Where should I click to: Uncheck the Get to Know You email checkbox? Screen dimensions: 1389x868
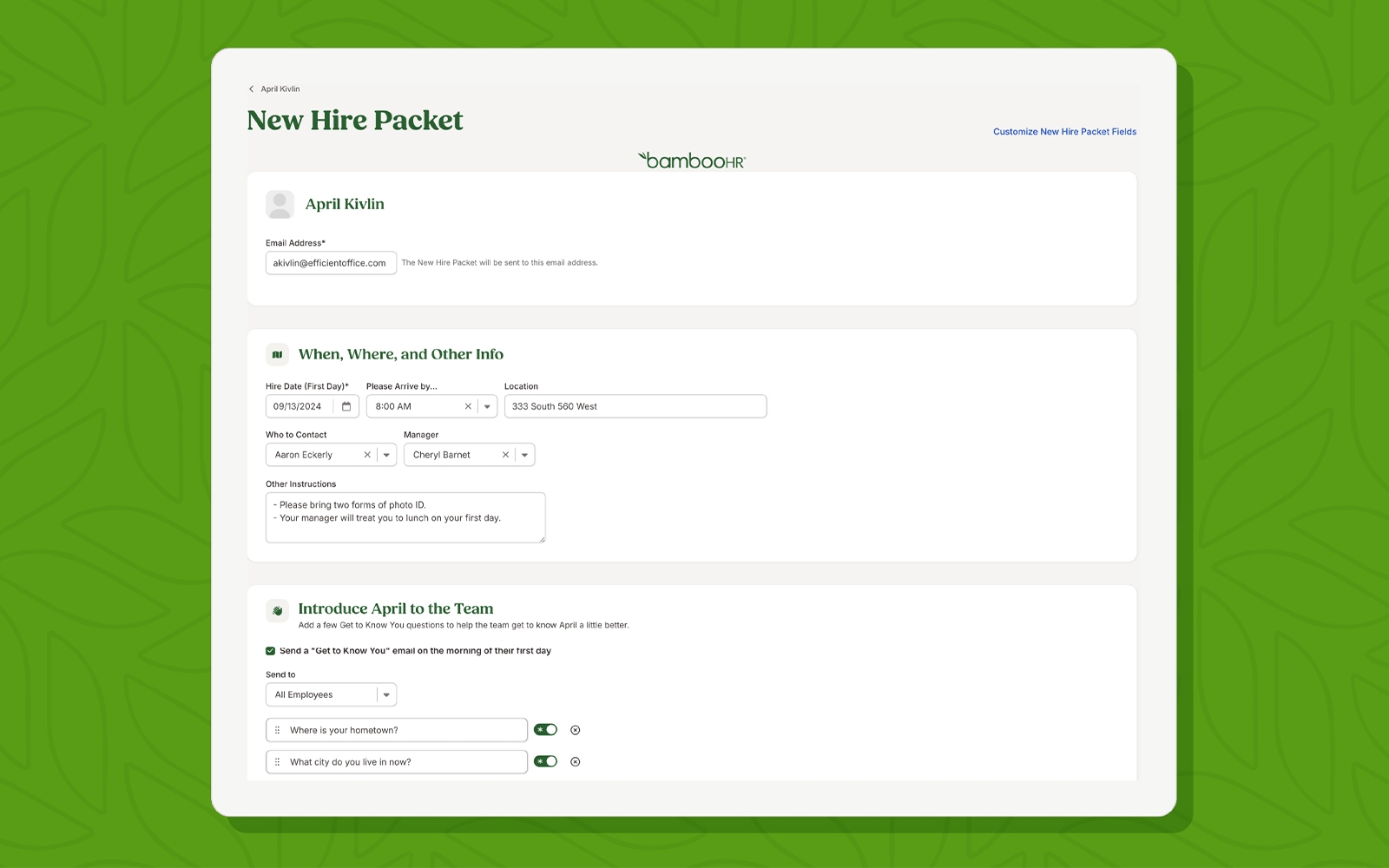tap(271, 651)
